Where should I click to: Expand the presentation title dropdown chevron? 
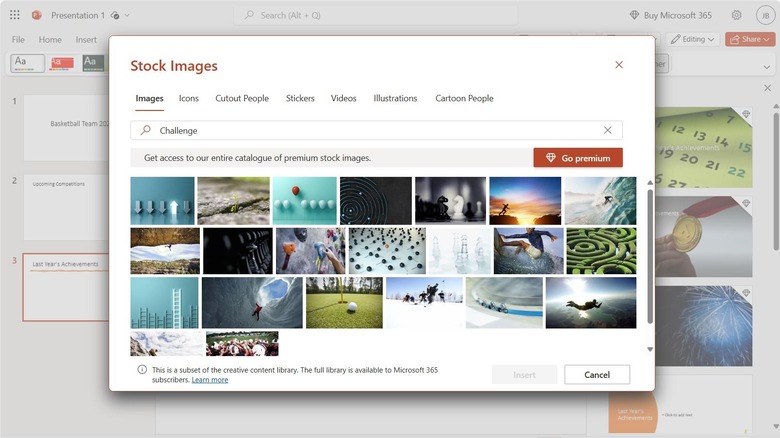[127, 15]
